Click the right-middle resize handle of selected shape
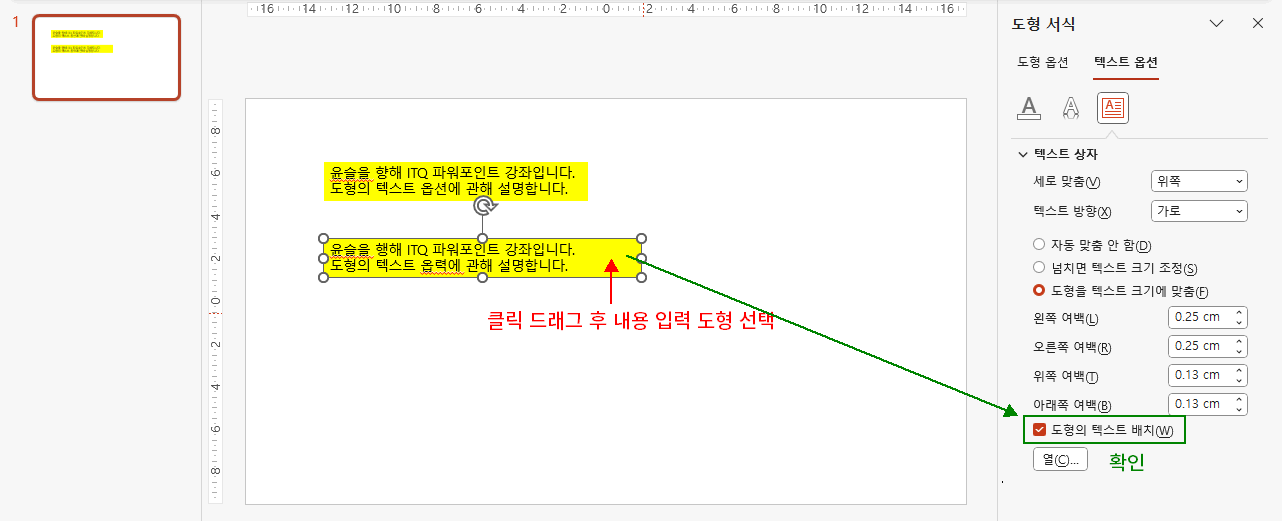The image size is (1282, 521). (x=641, y=258)
